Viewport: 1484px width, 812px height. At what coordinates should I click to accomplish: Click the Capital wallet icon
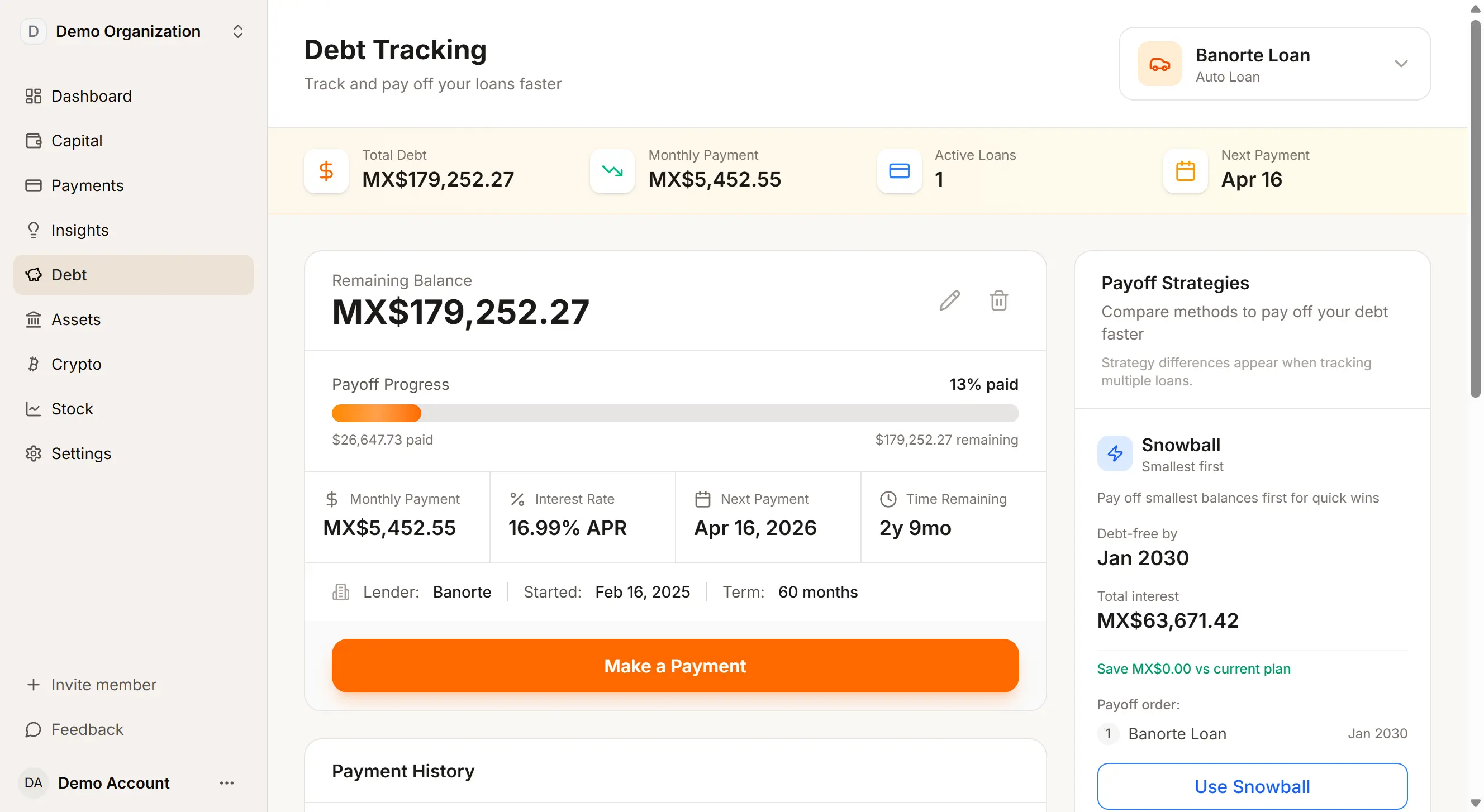tap(34, 141)
